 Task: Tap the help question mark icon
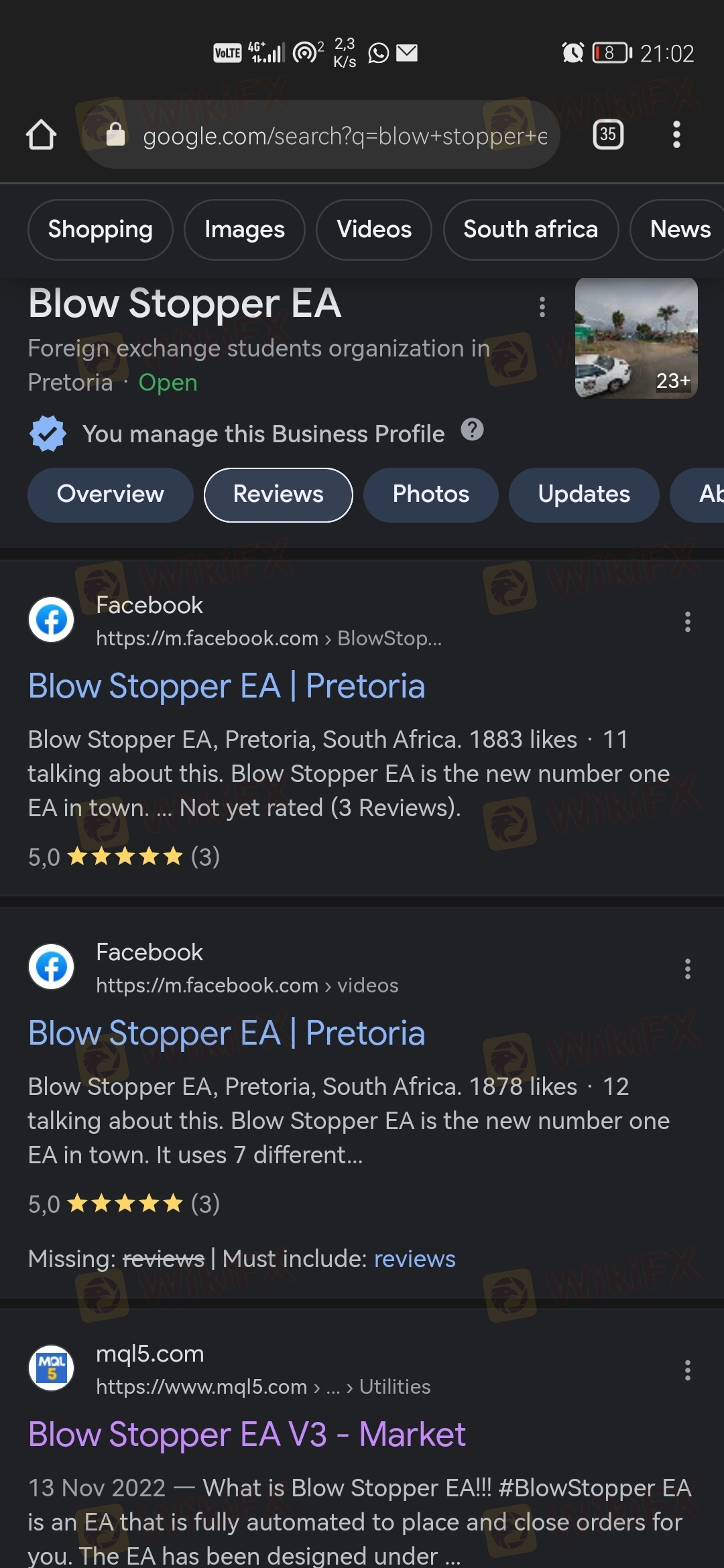tap(472, 430)
